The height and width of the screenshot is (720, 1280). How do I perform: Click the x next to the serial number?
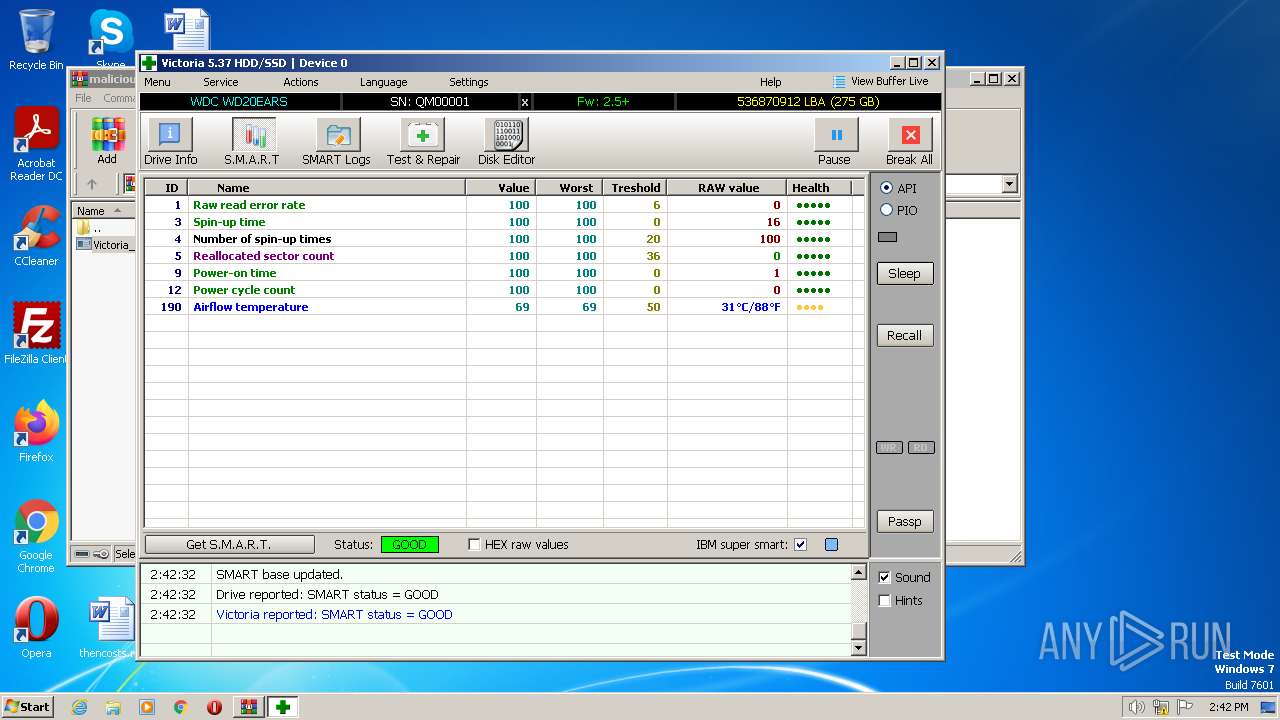pos(525,102)
